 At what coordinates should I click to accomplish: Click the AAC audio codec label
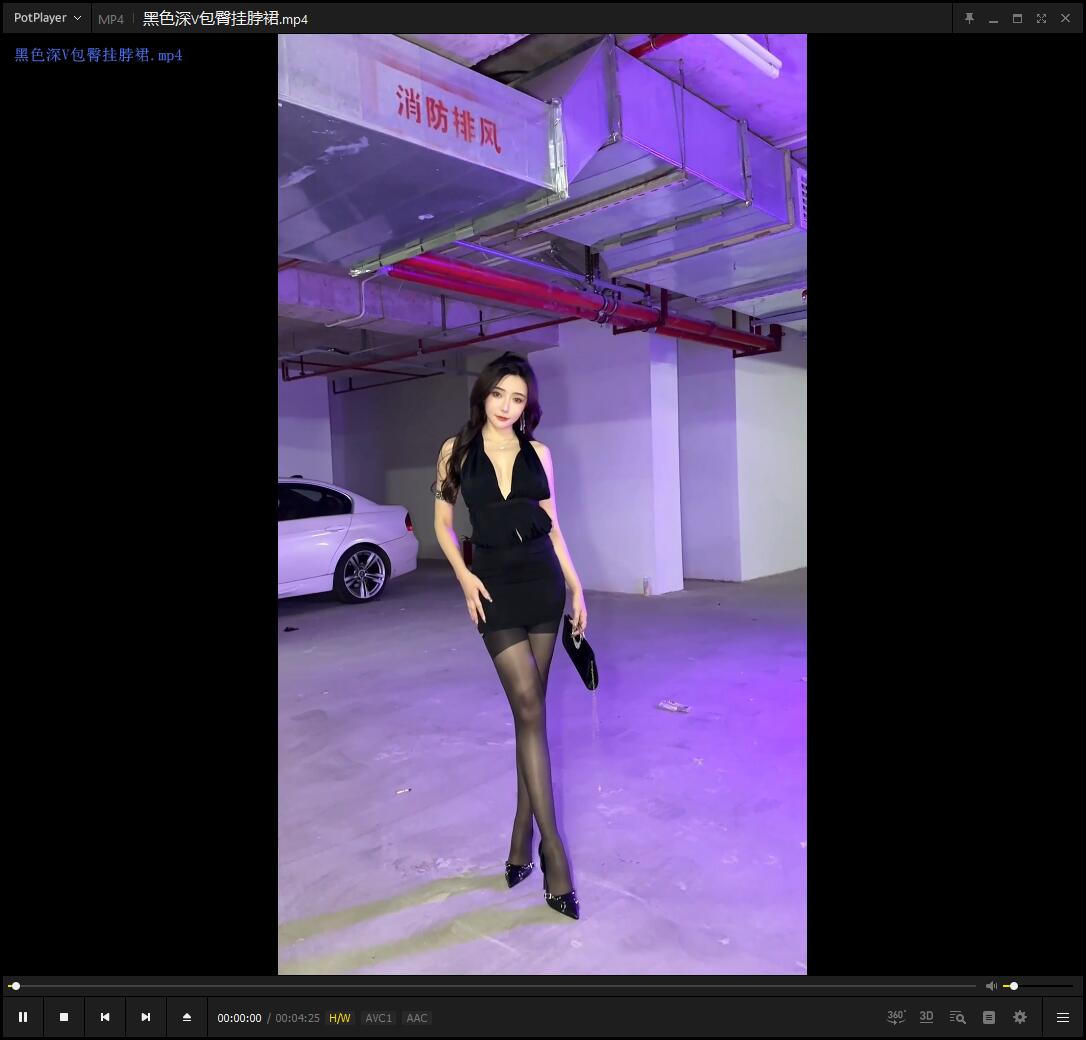[417, 1018]
